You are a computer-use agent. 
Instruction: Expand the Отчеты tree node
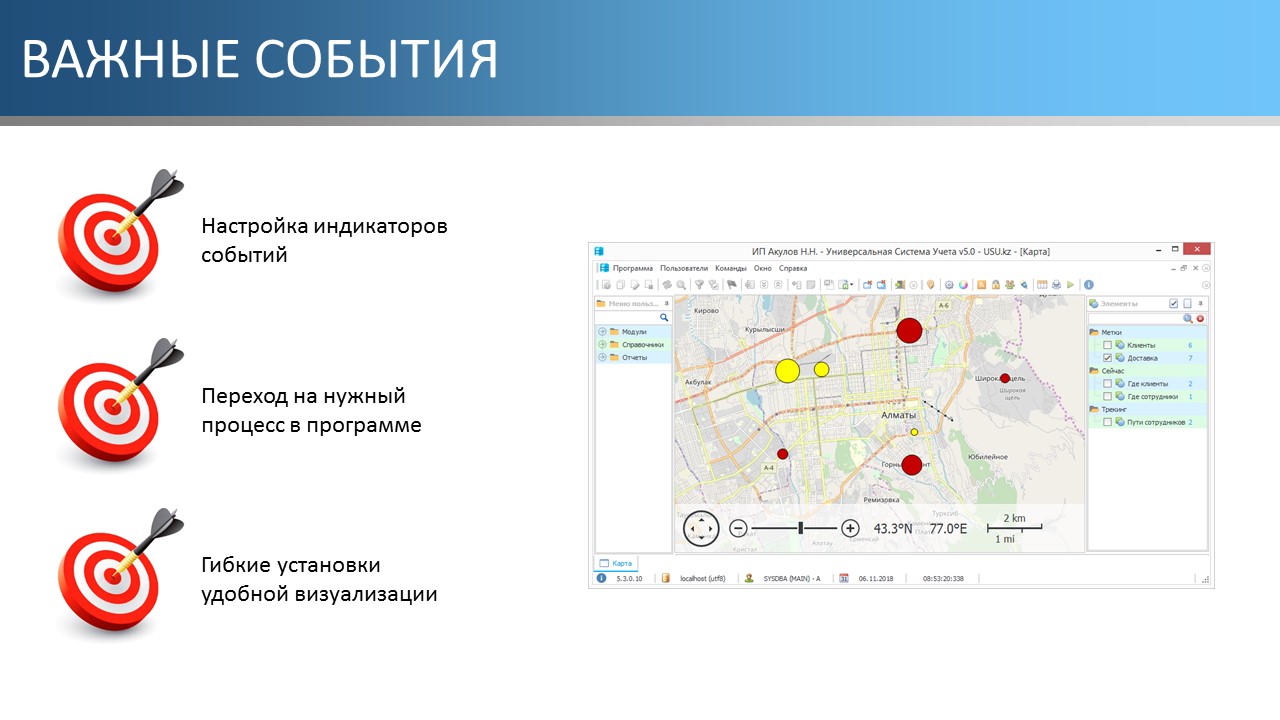click(x=602, y=357)
